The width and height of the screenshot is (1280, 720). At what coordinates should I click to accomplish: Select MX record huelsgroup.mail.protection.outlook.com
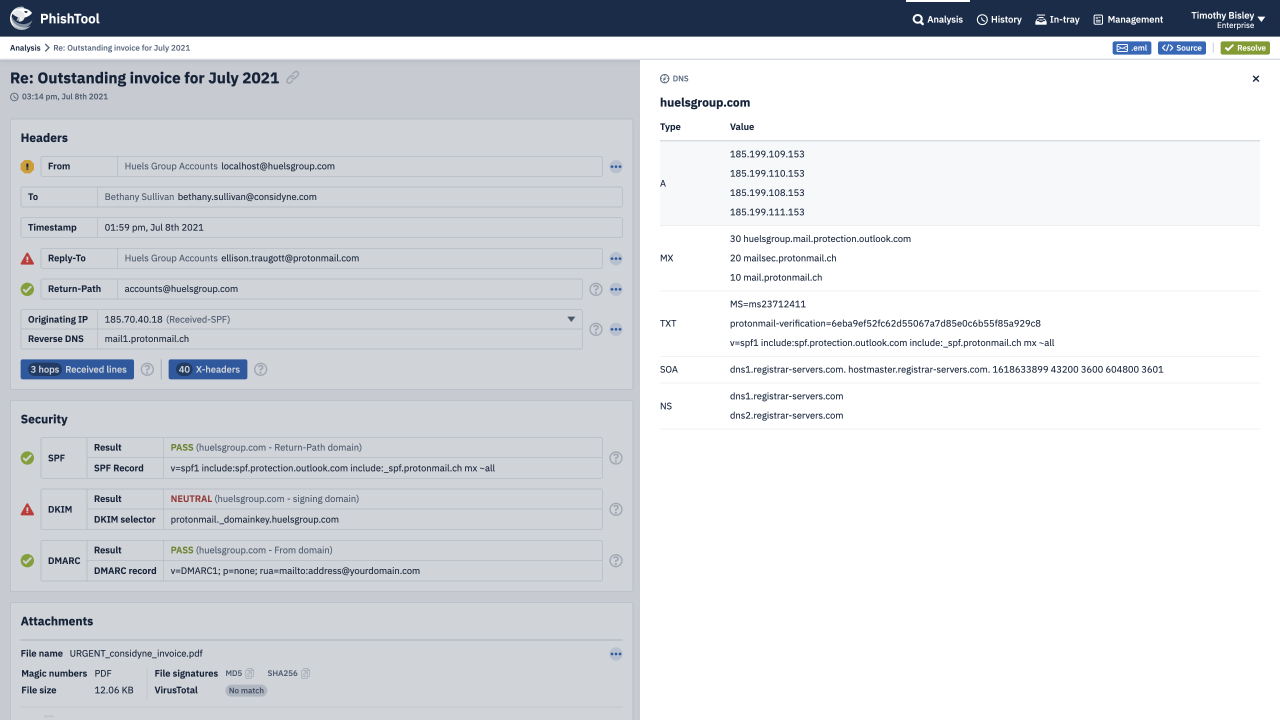(820, 239)
